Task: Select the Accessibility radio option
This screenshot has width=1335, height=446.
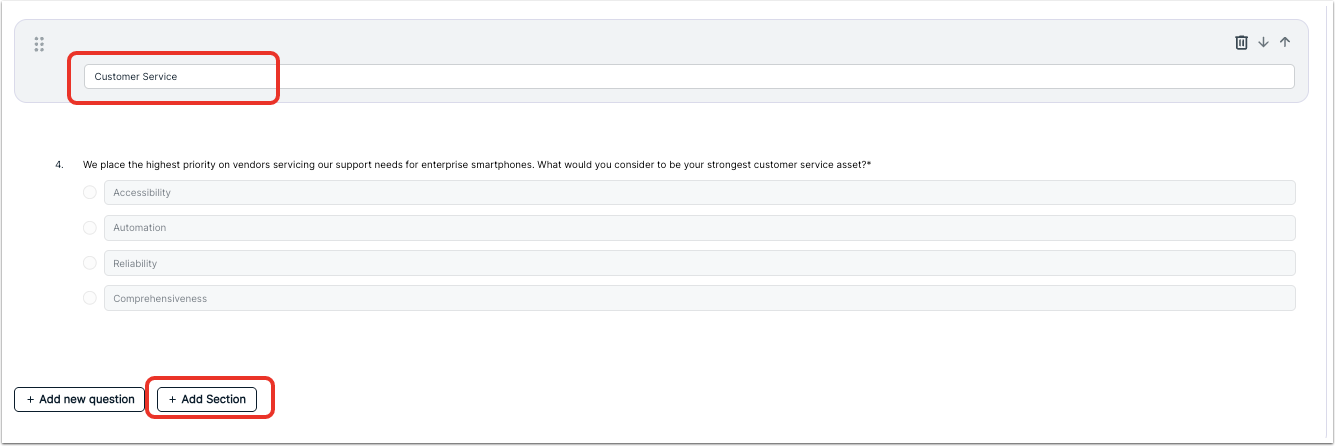Action: [x=90, y=192]
